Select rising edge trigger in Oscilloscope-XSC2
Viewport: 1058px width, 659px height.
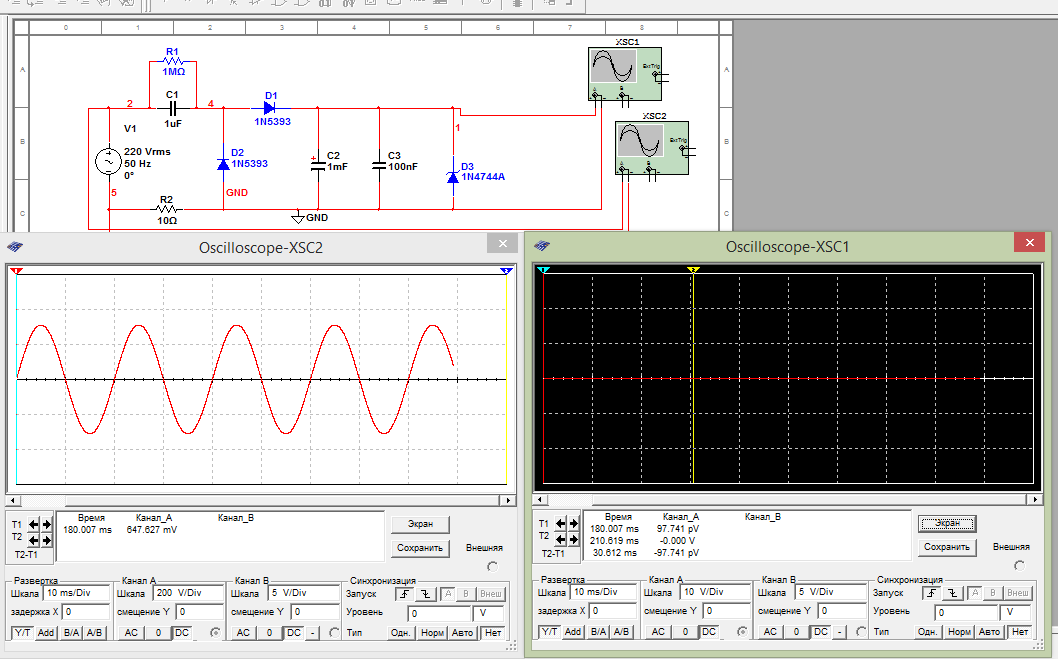tap(405, 593)
